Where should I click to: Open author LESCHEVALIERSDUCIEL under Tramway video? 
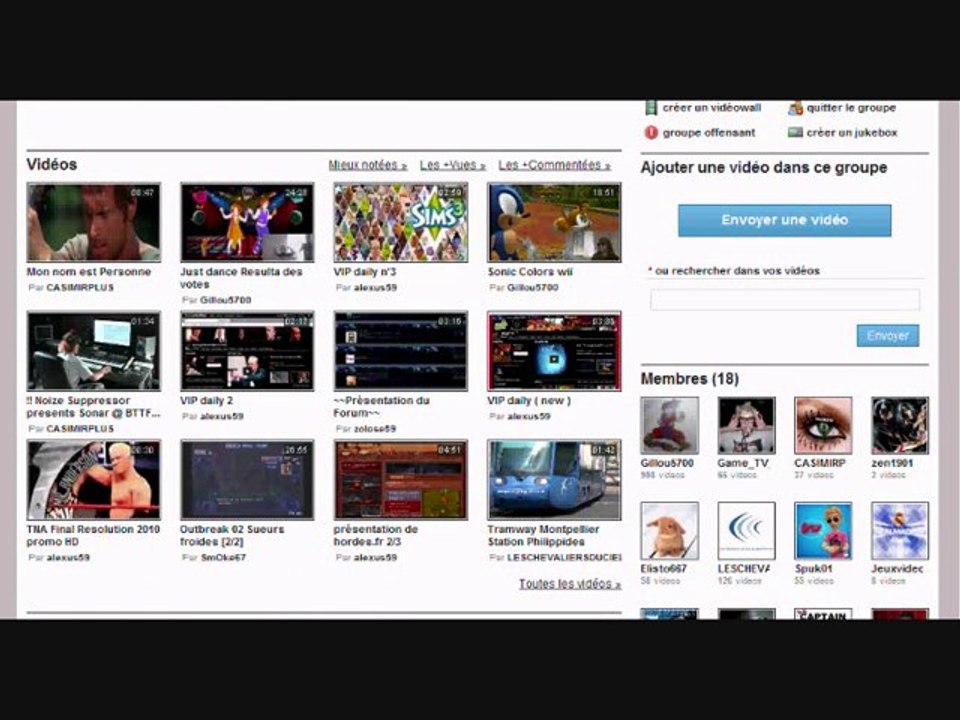(564, 558)
